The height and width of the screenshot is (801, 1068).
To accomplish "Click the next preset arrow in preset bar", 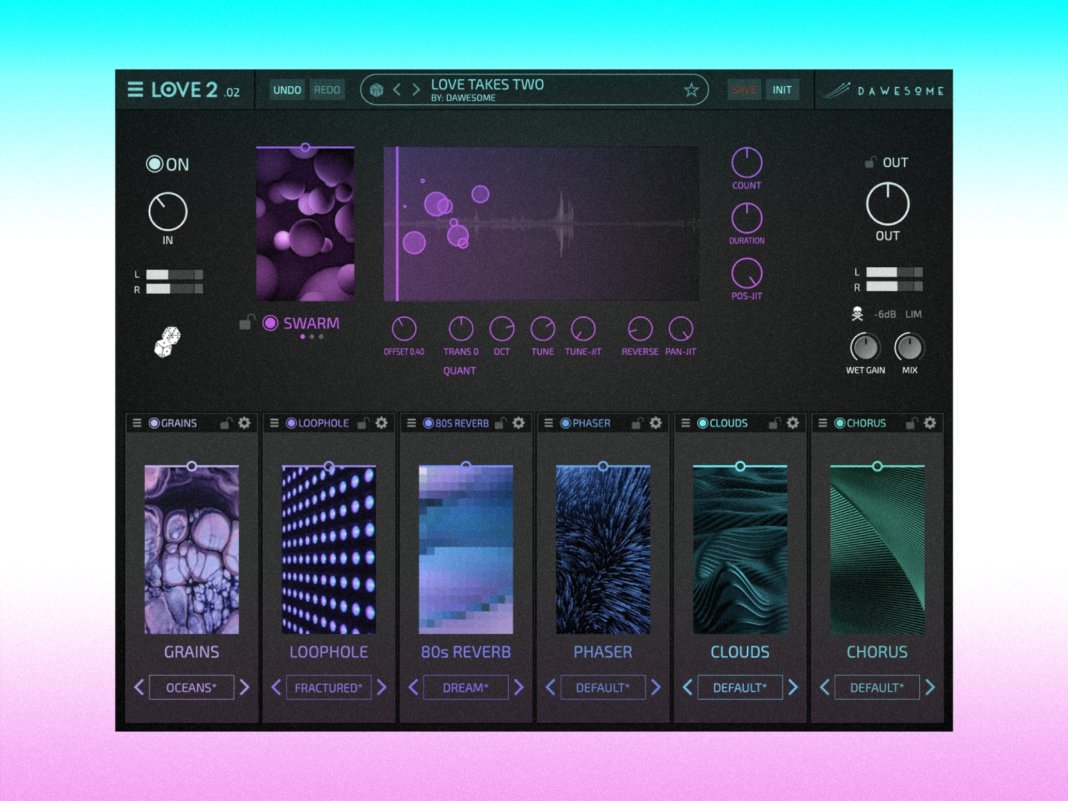I will coord(415,90).
